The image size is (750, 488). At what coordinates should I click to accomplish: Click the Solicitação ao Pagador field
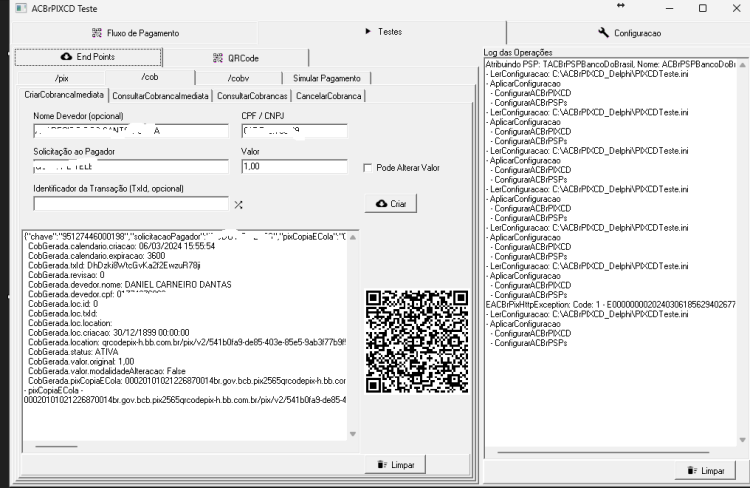pos(131,166)
